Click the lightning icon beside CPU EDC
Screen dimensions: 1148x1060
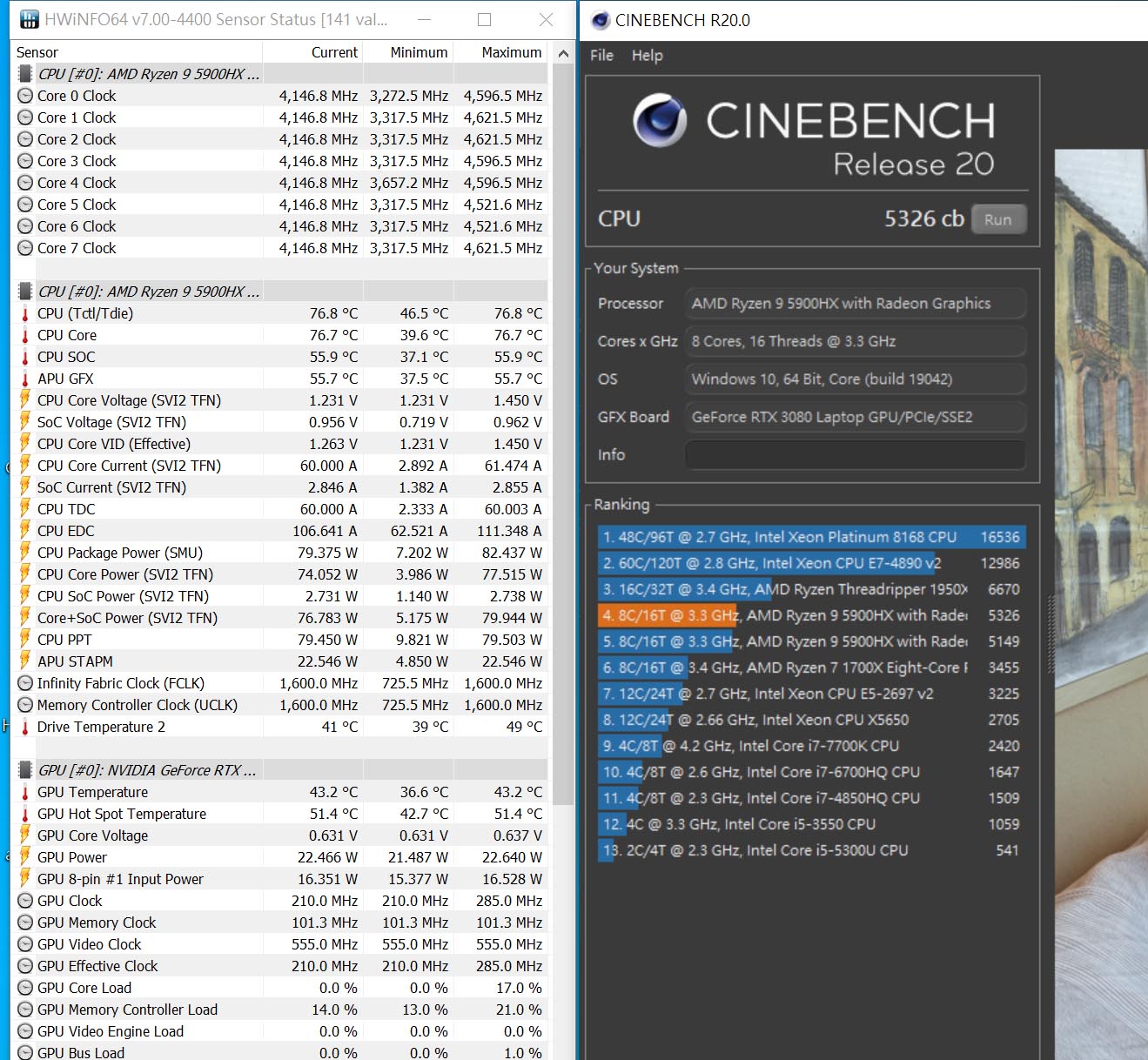coord(25,531)
